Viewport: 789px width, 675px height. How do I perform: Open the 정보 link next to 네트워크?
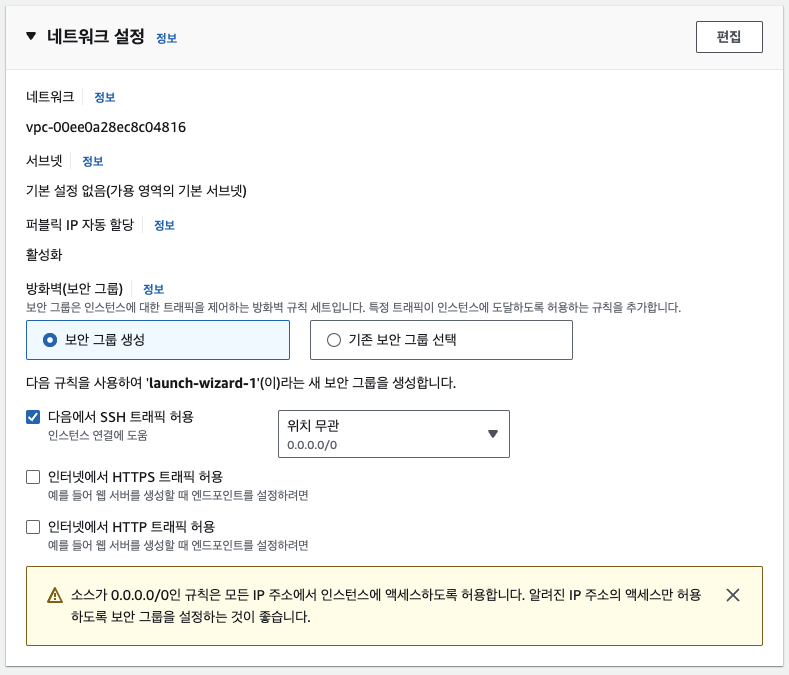point(105,97)
